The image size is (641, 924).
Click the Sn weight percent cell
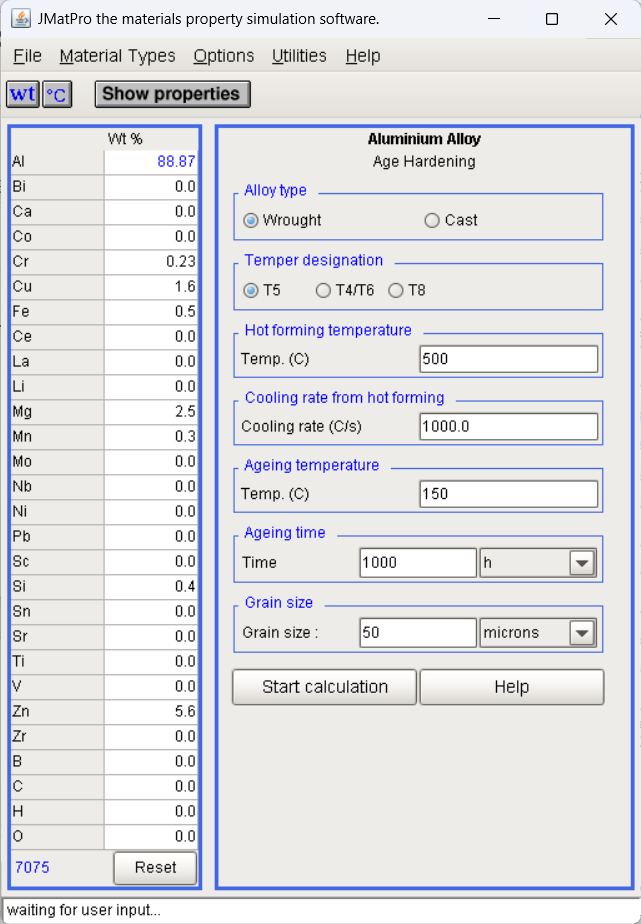[x=151, y=612]
